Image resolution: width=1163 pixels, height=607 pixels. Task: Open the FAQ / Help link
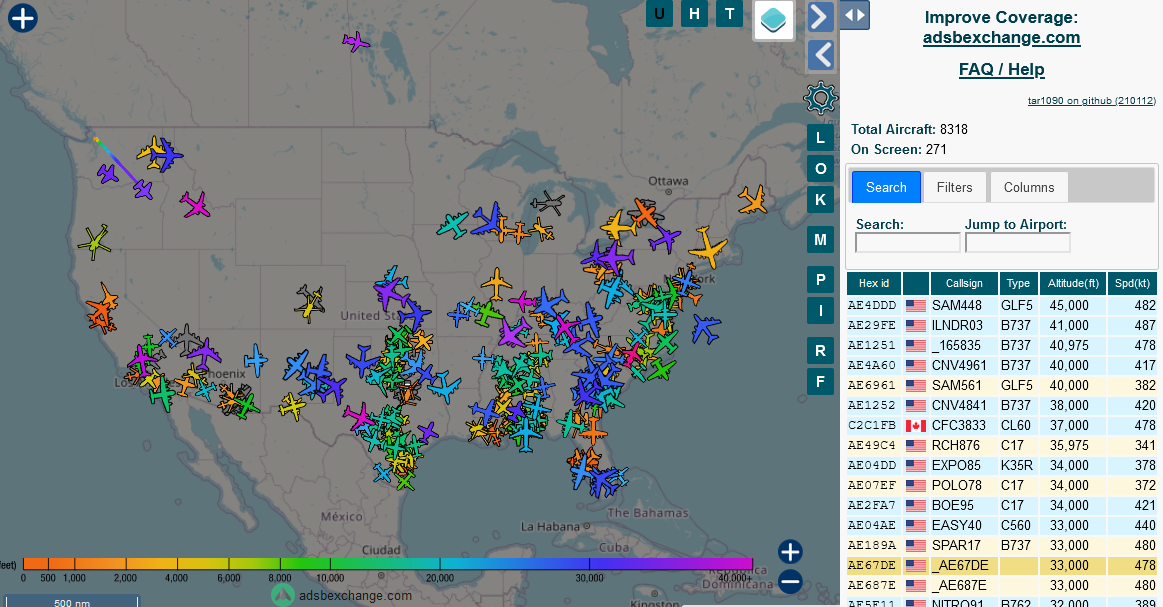pyautogui.click(x=1001, y=70)
